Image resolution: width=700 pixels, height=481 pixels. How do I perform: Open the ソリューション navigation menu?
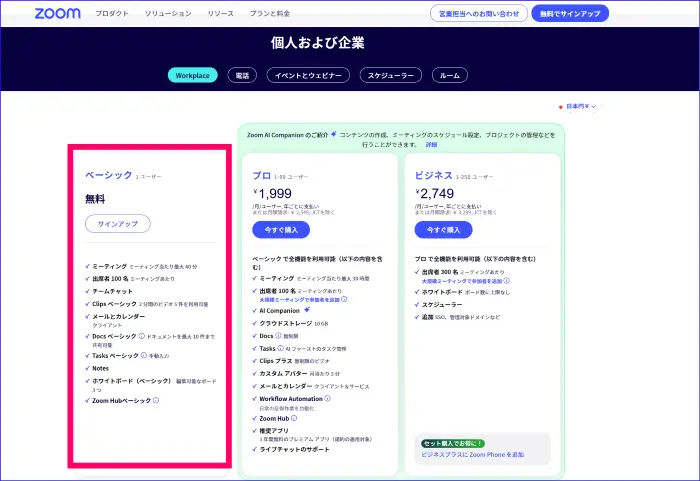(168, 13)
